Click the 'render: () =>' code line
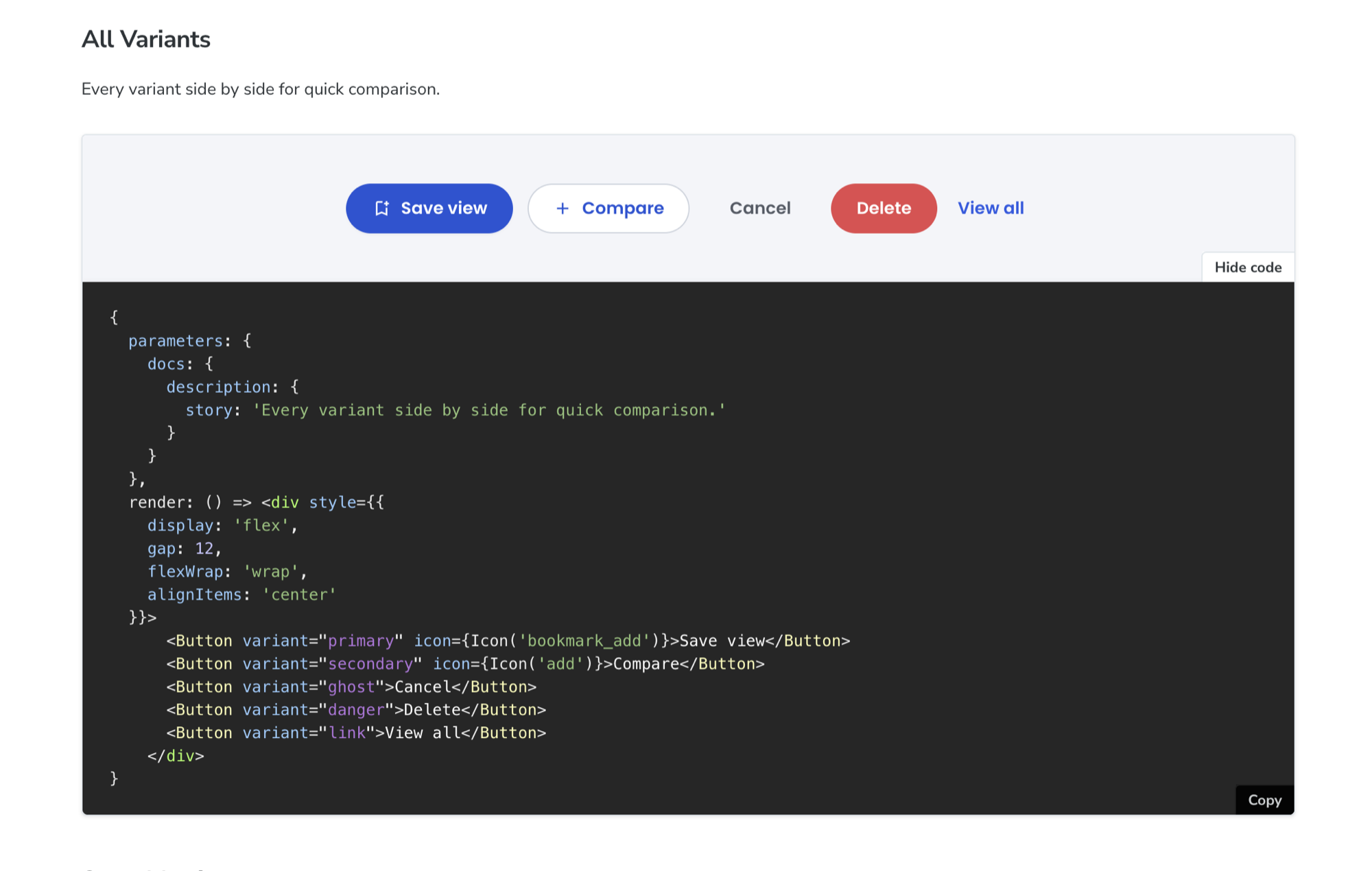The width and height of the screenshot is (1372, 871). tap(257, 502)
